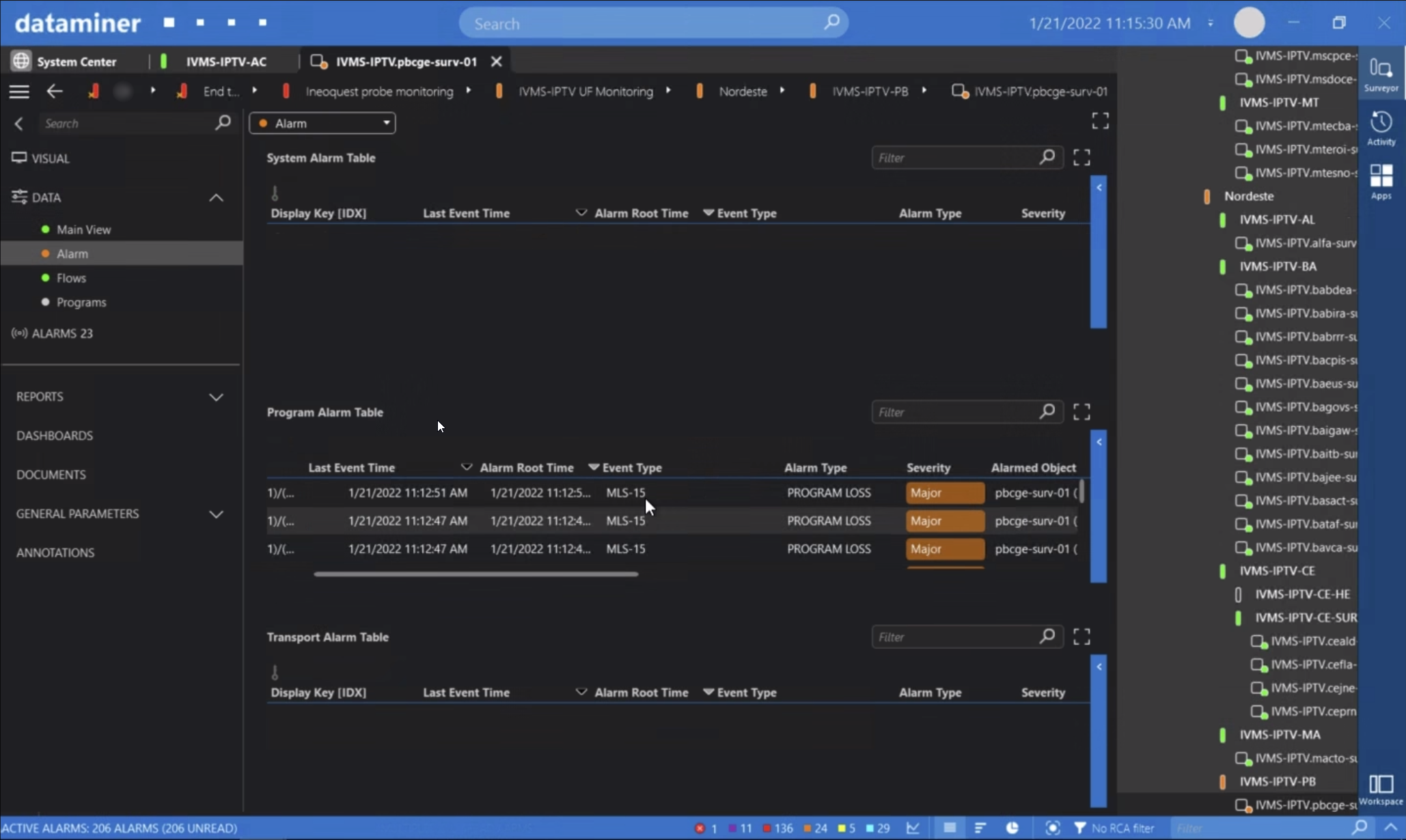The width and height of the screenshot is (1406, 840).
Task: Open the VISUAL section
Action: 41,158
